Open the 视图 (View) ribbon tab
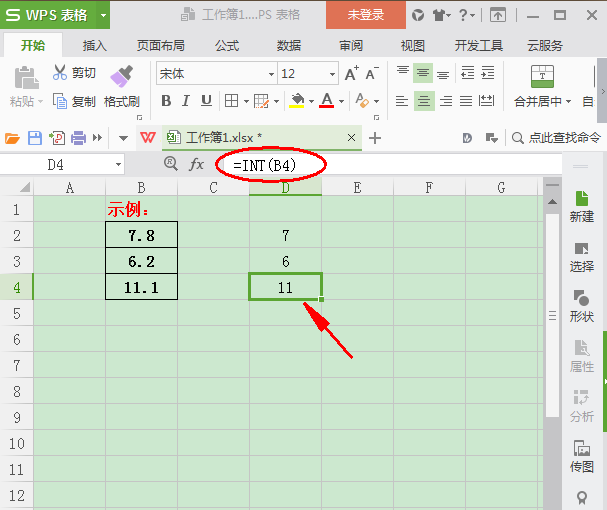 (412, 46)
